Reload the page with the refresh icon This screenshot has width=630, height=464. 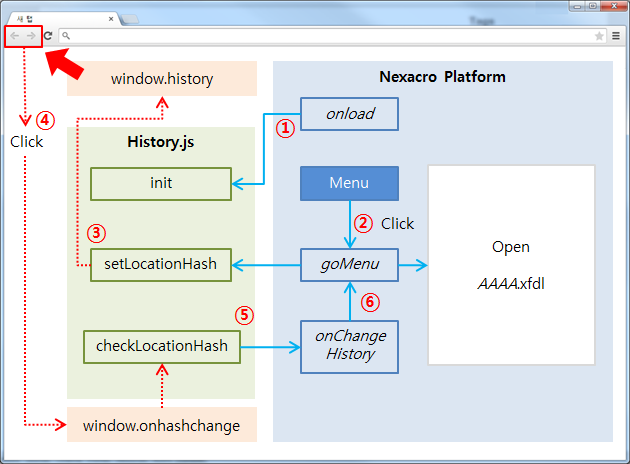click(x=47, y=35)
